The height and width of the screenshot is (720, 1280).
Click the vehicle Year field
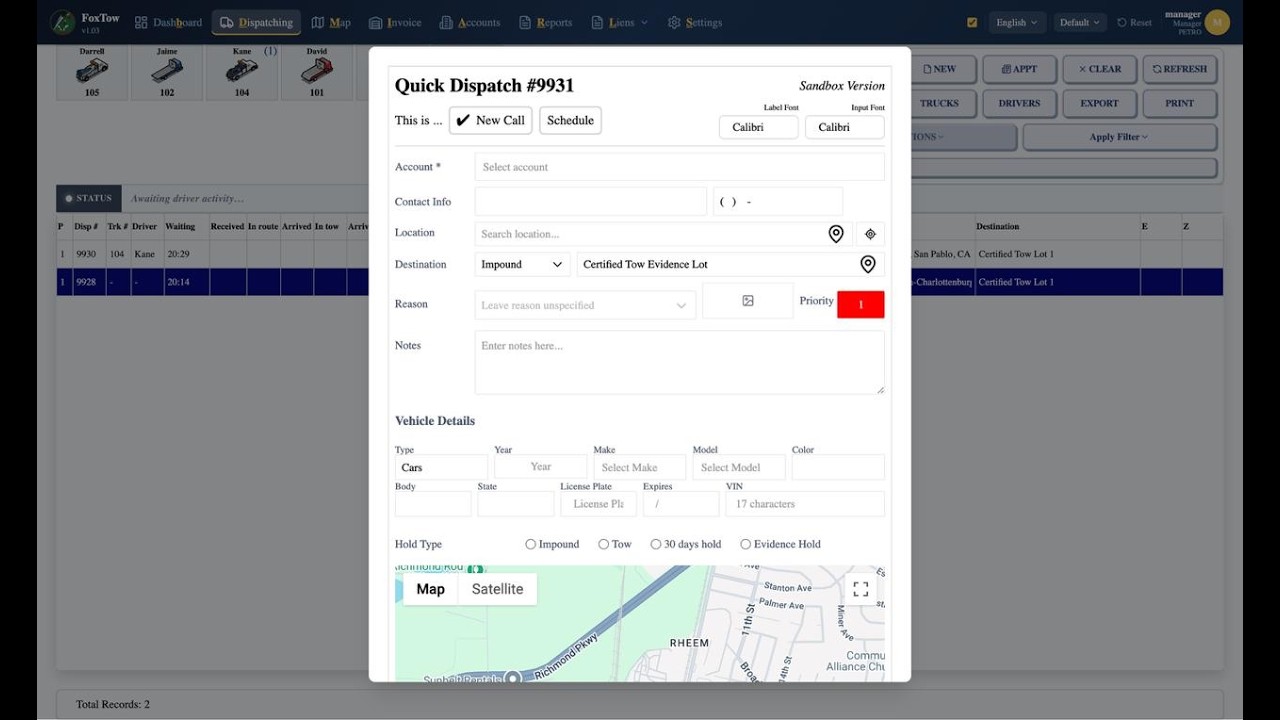(x=540, y=466)
